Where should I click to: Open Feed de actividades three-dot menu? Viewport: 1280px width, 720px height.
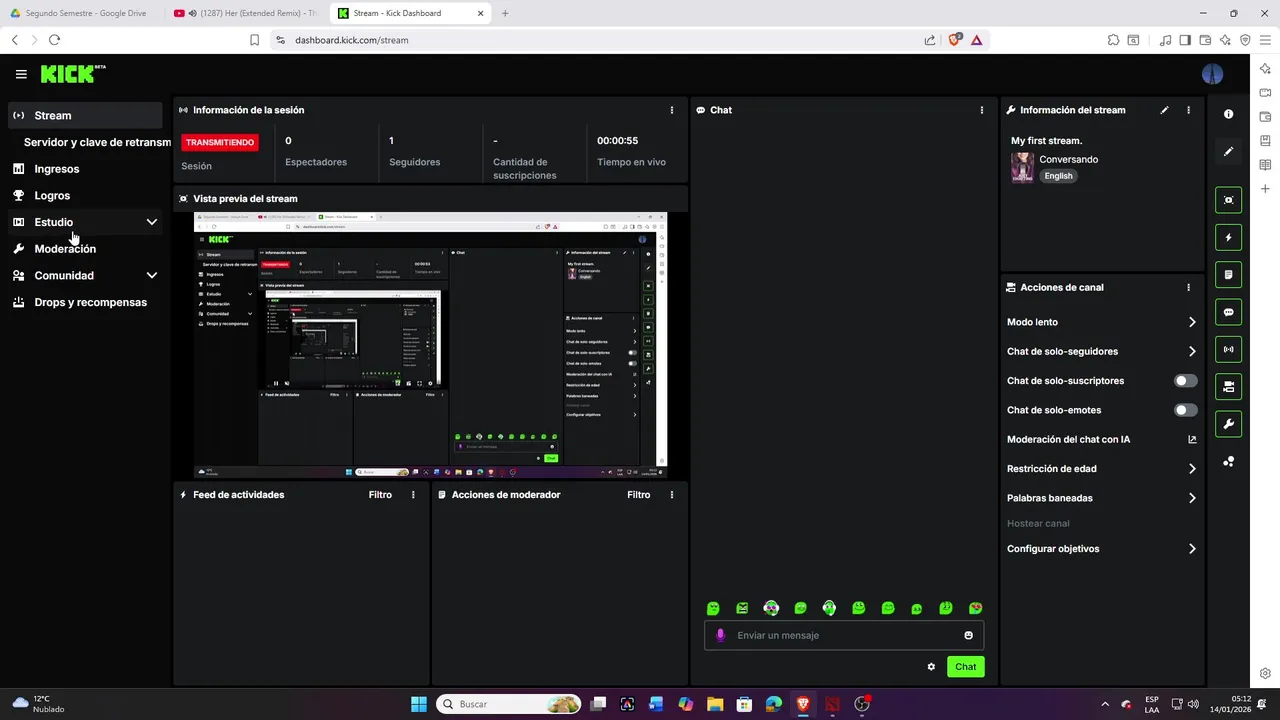[x=413, y=495]
